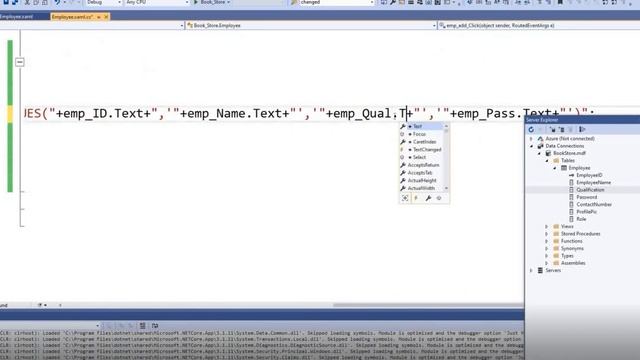The width and height of the screenshot is (640, 360).
Task: Click Employee table grid icon
Action: coord(564,168)
